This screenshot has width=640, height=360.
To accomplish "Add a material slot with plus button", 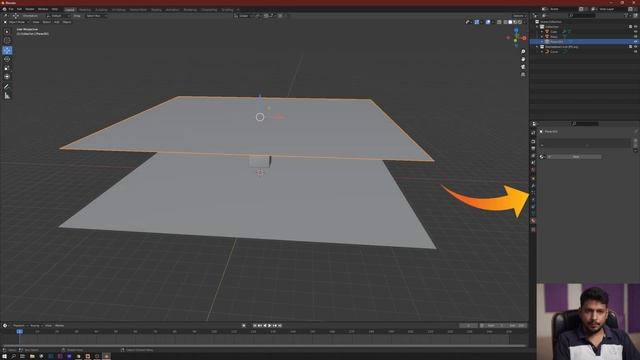I will (635, 140).
